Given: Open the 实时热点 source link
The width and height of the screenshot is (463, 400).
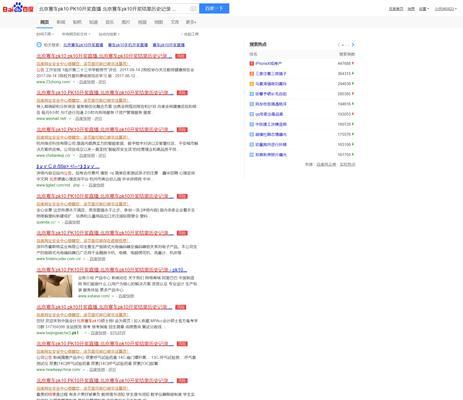Looking at the screenshot, I should click(x=348, y=164).
